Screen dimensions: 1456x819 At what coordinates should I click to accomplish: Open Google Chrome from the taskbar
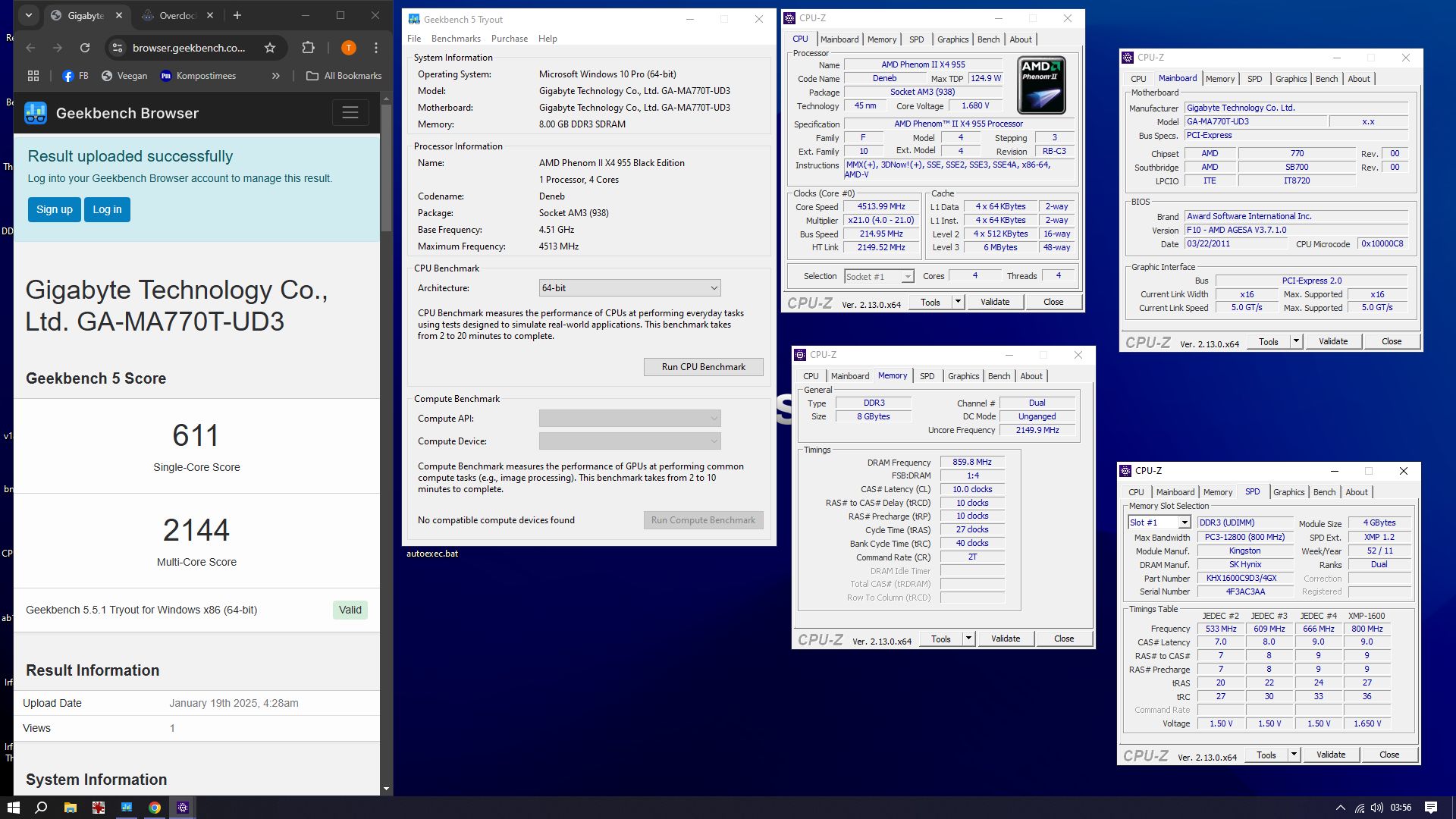[155, 808]
